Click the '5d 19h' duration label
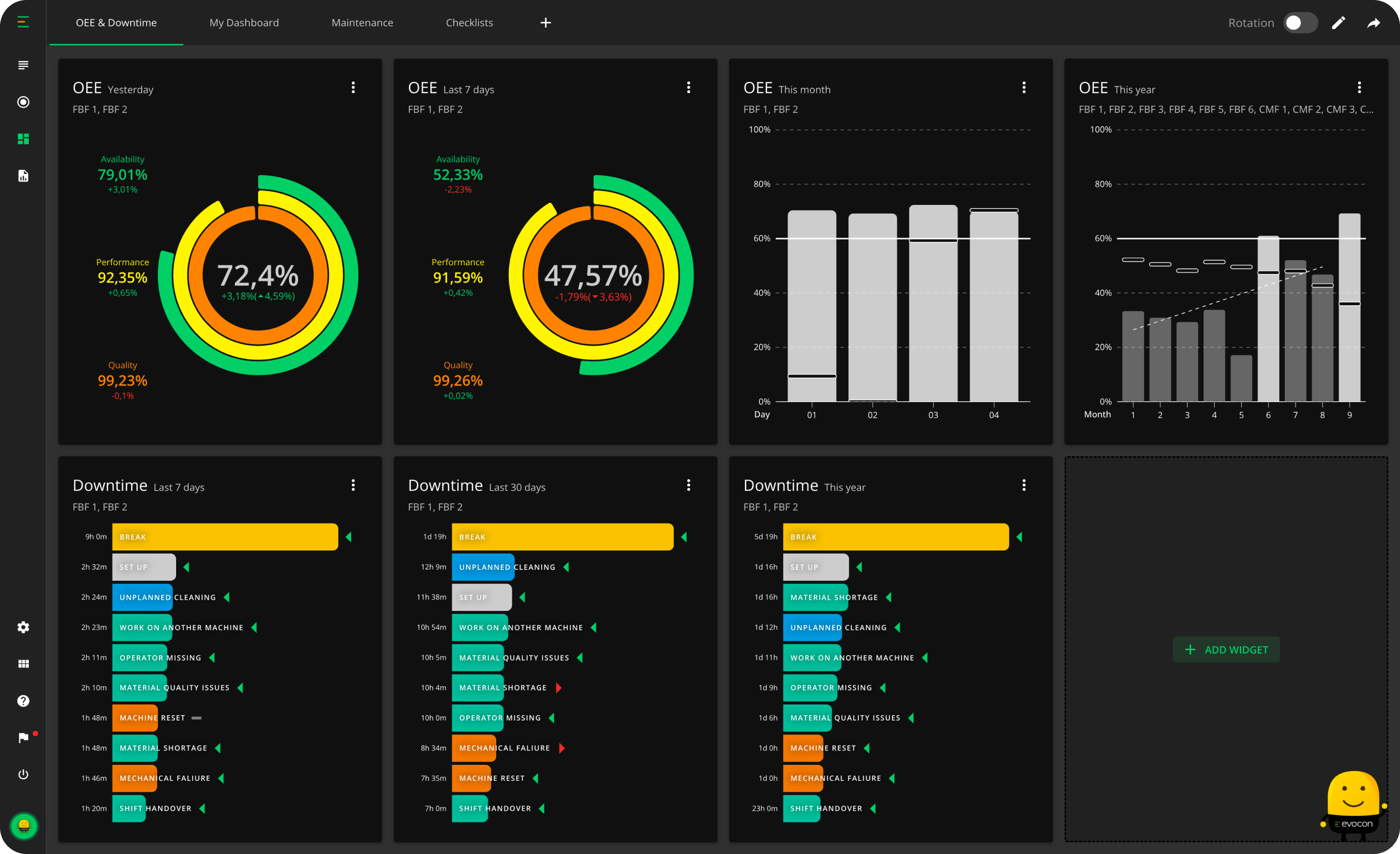 point(765,537)
